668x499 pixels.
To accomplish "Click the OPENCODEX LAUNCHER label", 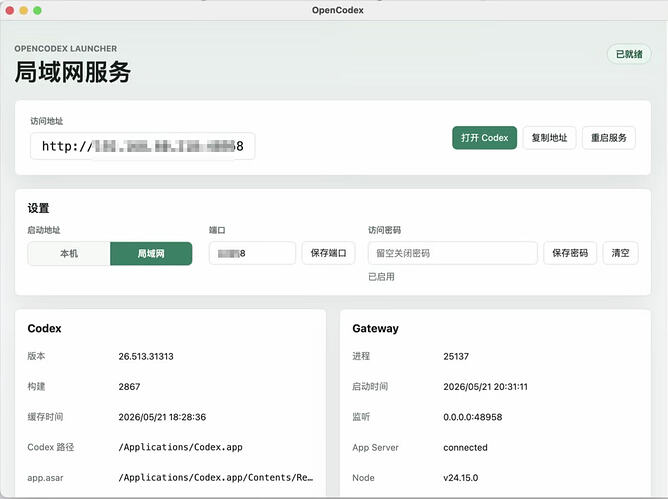I will tap(66, 49).
